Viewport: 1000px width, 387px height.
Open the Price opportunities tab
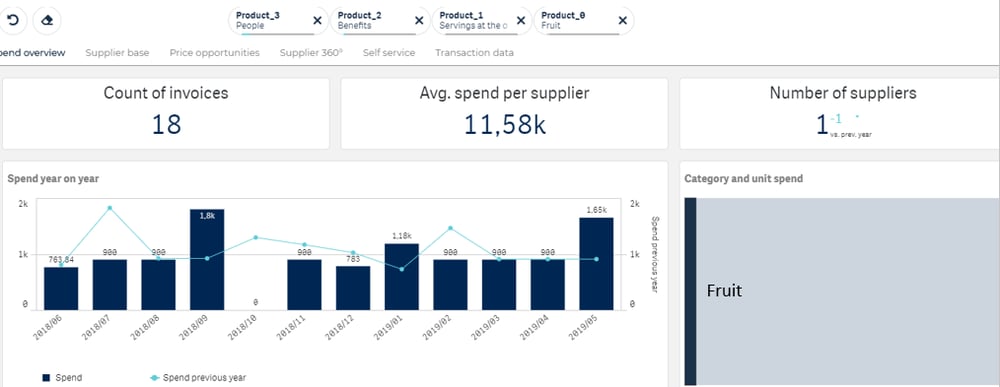[x=214, y=53]
